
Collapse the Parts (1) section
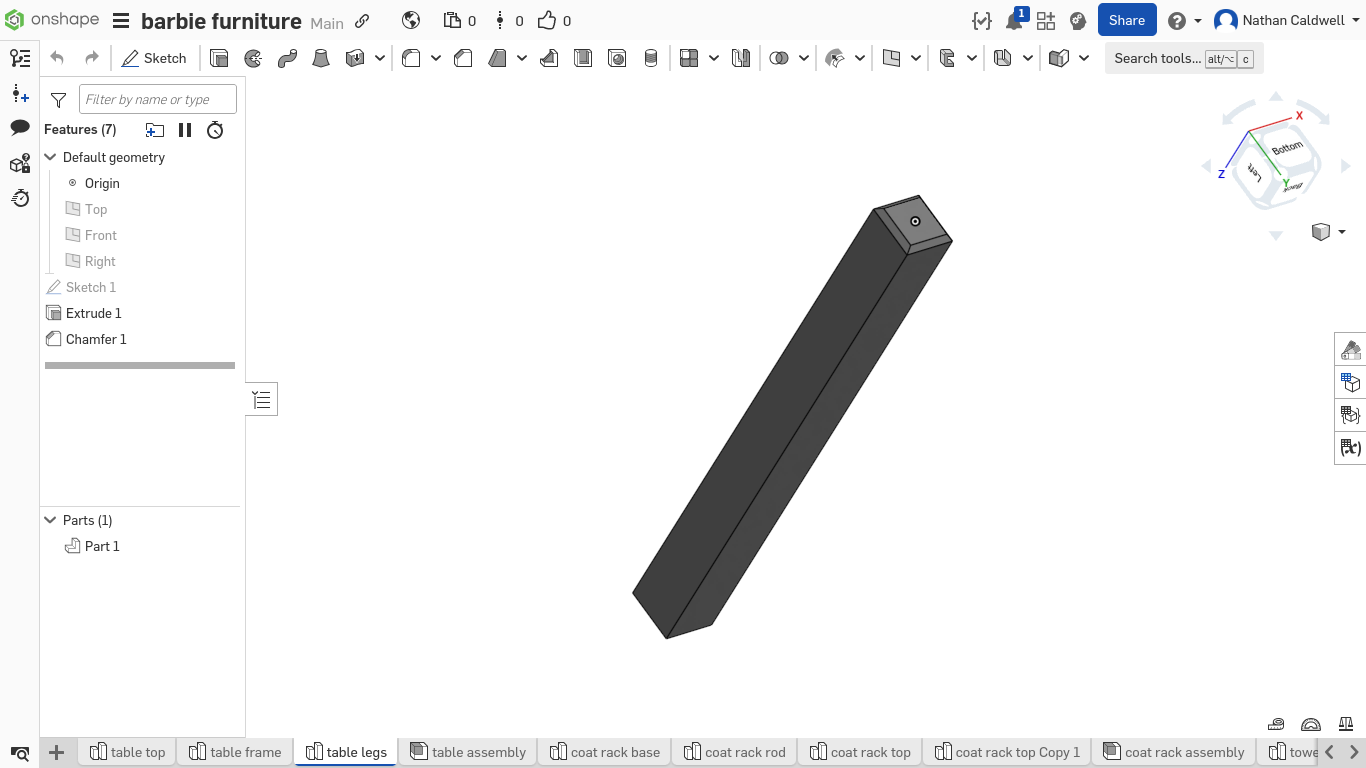pyautogui.click(x=51, y=520)
